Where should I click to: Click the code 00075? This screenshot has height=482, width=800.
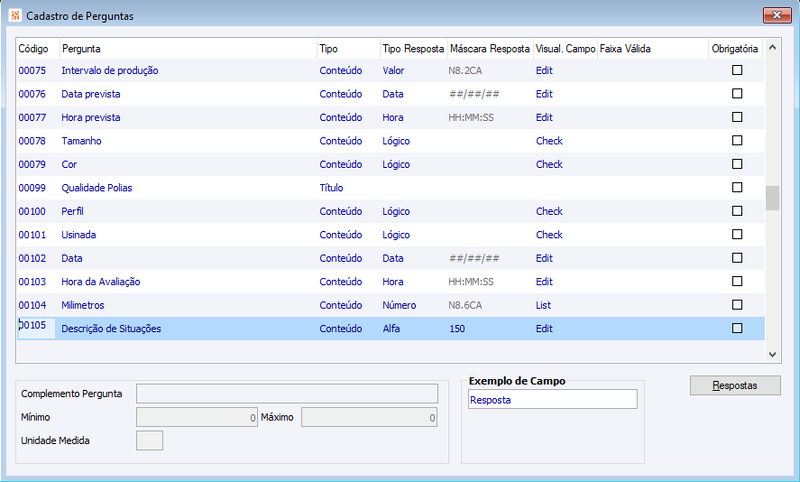tap(32, 70)
